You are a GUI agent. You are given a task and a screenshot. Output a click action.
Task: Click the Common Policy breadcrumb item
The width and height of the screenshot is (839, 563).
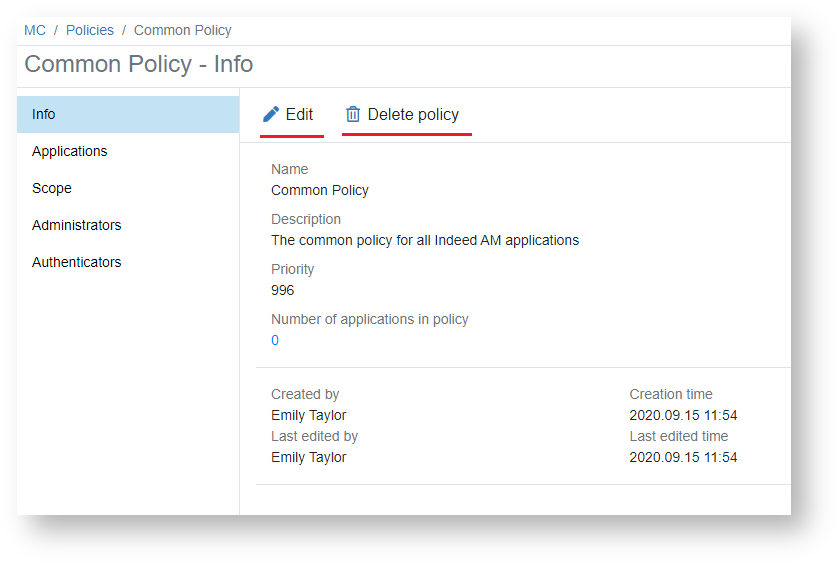click(x=182, y=31)
